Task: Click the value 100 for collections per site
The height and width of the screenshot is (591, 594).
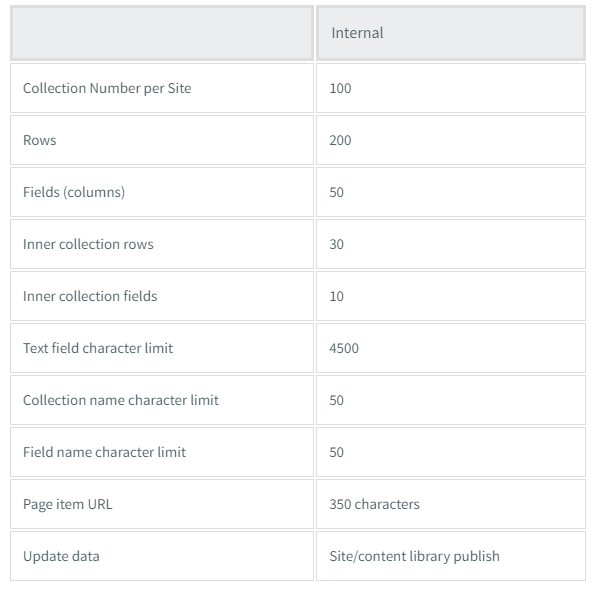Action: (340, 88)
